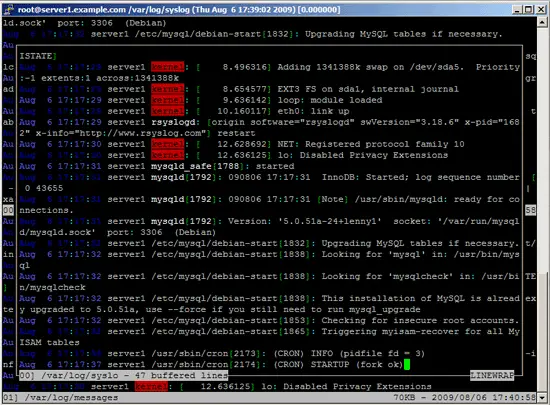Click the 'This installation of MySQL is alread' line

[269, 298]
